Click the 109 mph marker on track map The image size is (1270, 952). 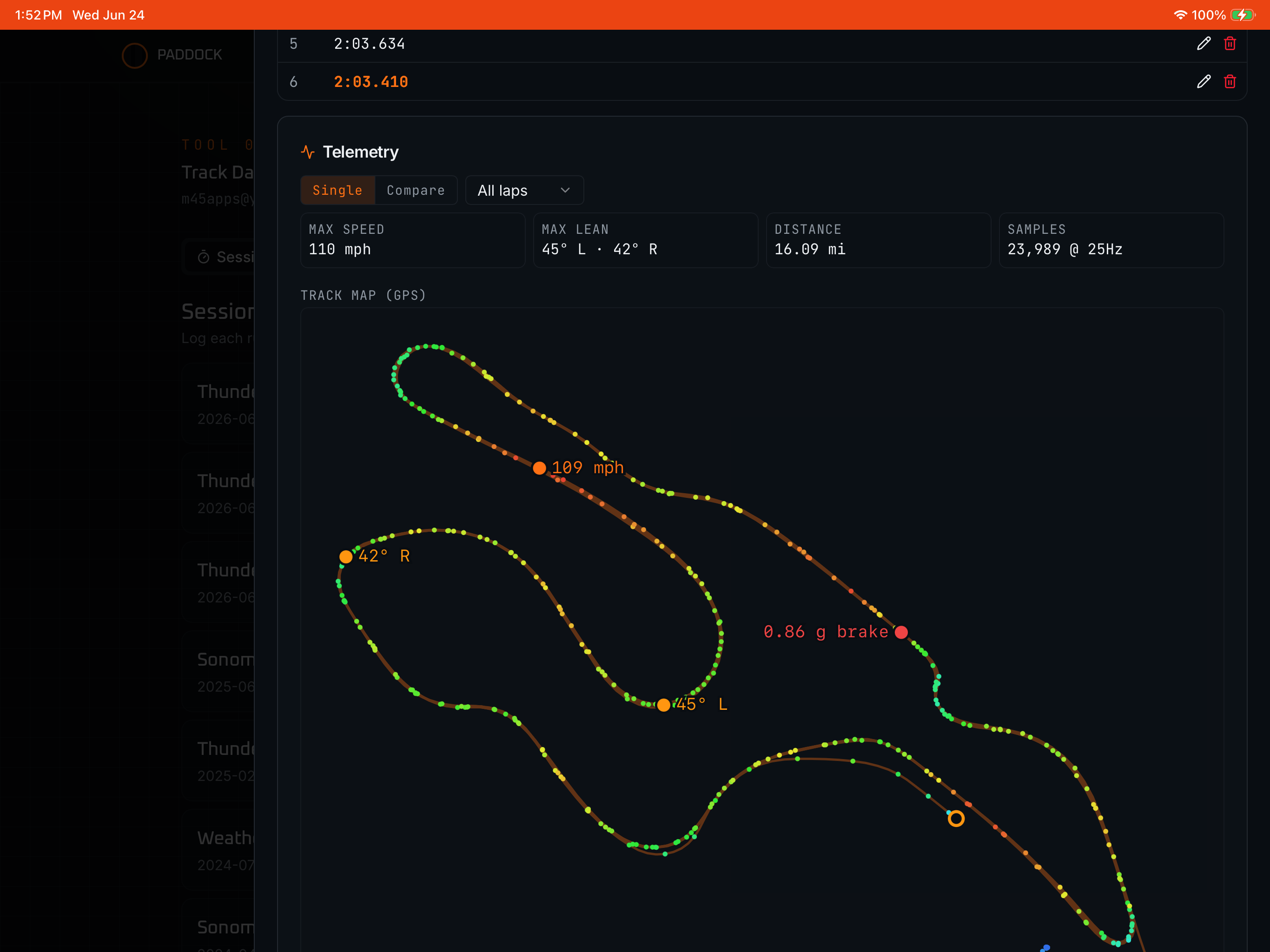coord(539,468)
